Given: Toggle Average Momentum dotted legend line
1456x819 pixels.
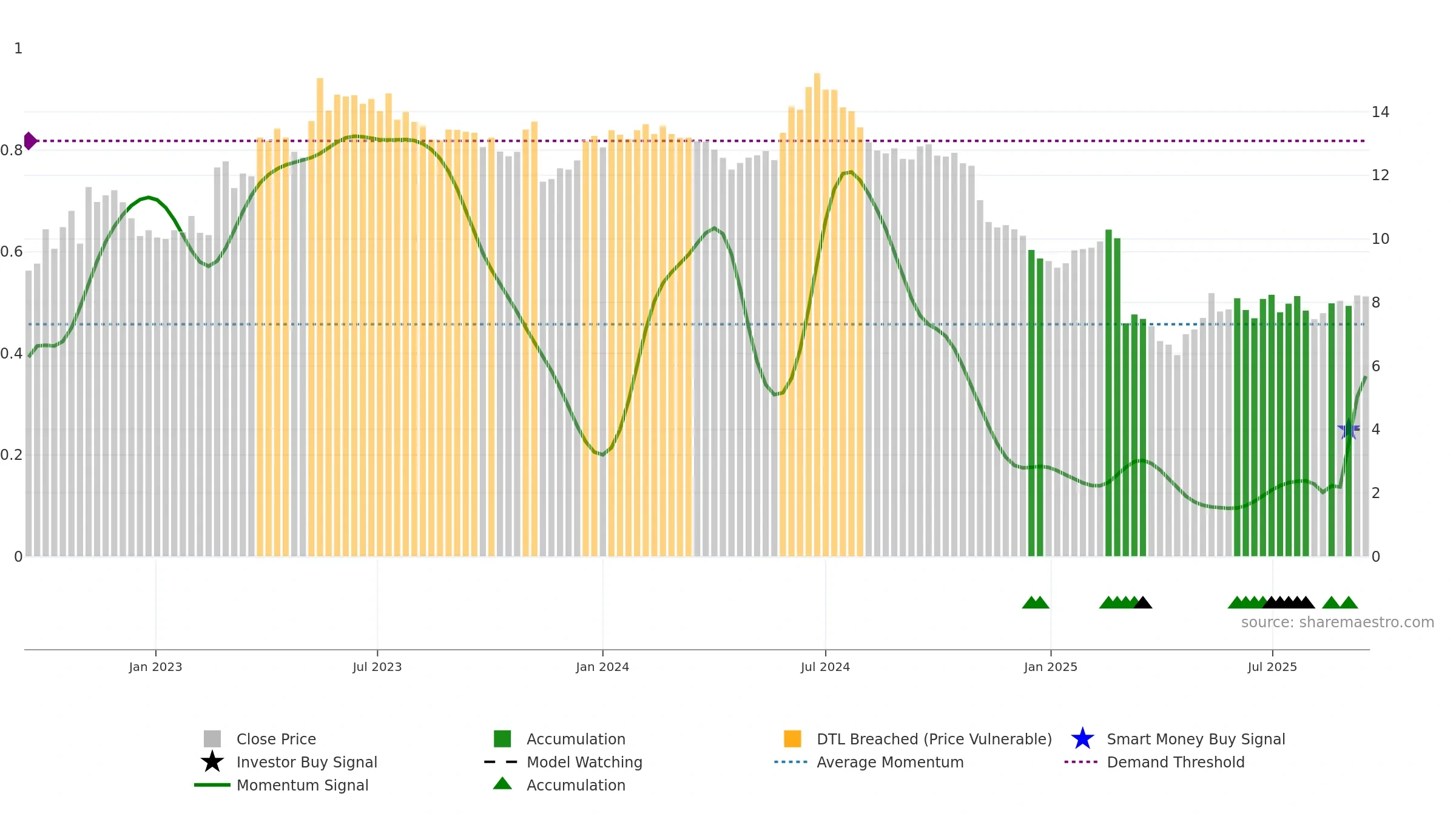Looking at the screenshot, I should tap(791, 762).
